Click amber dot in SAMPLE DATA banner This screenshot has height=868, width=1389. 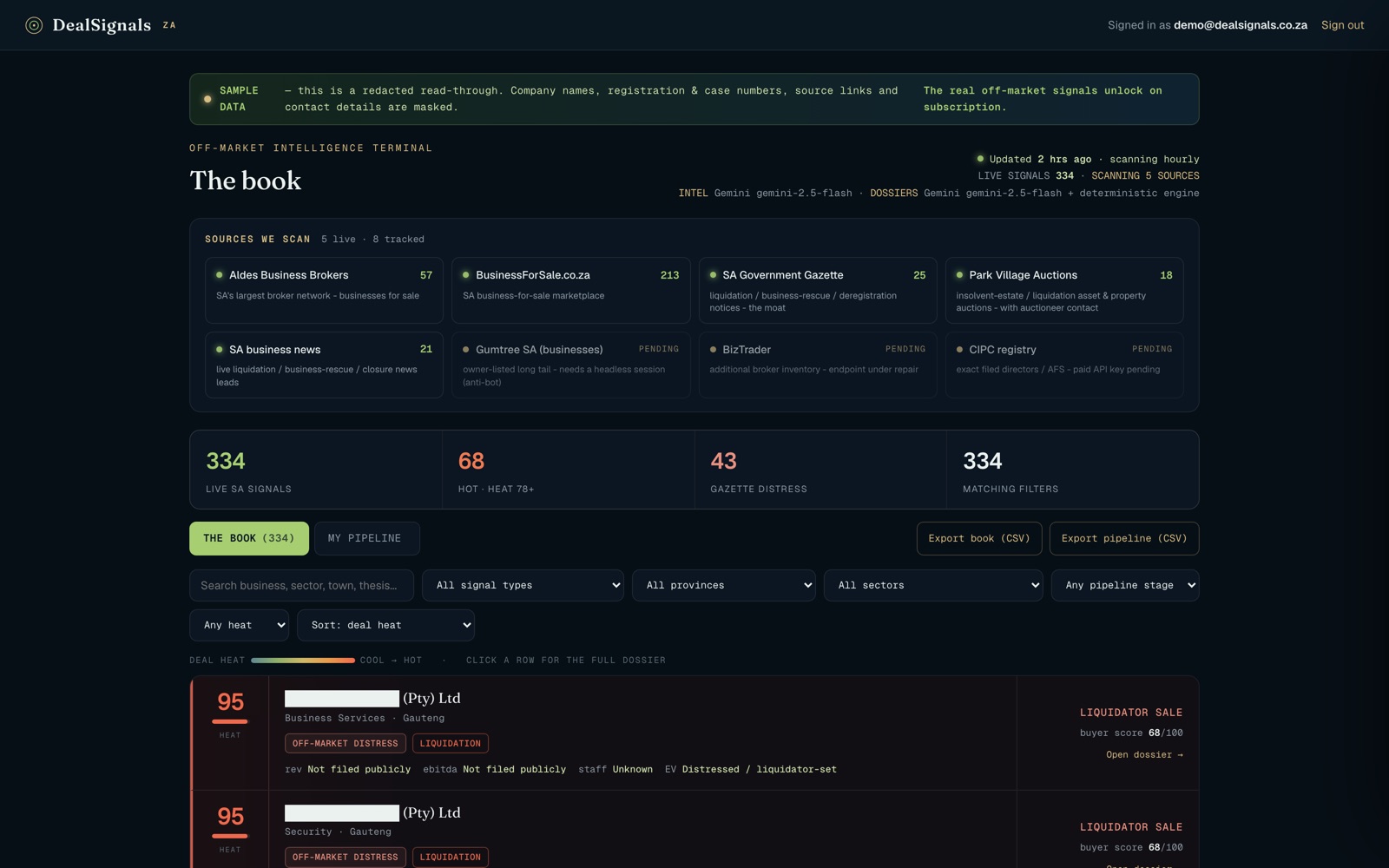[x=207, y=99]
